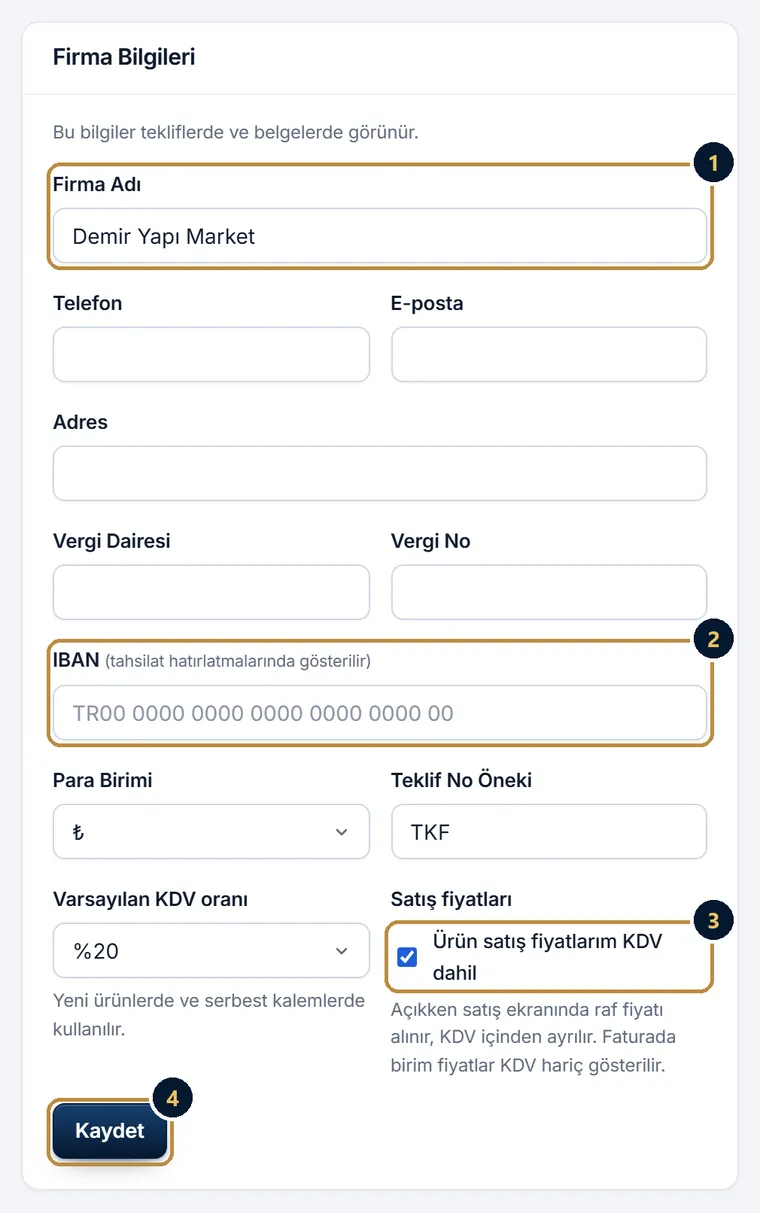Click the Teklif No Öneki field
760x1213 pixels.
549,832
